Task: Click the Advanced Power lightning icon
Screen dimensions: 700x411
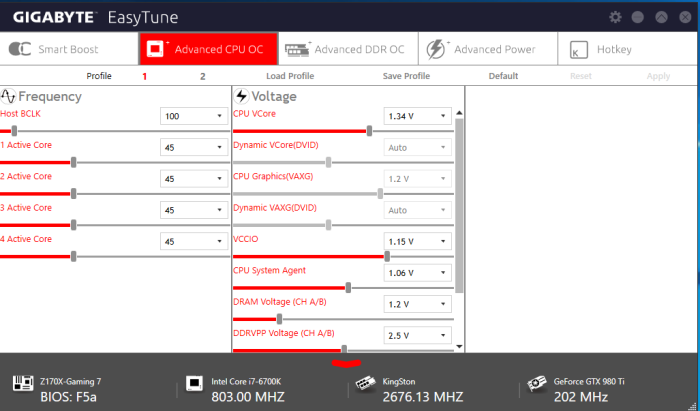Action: click(436, 49)
